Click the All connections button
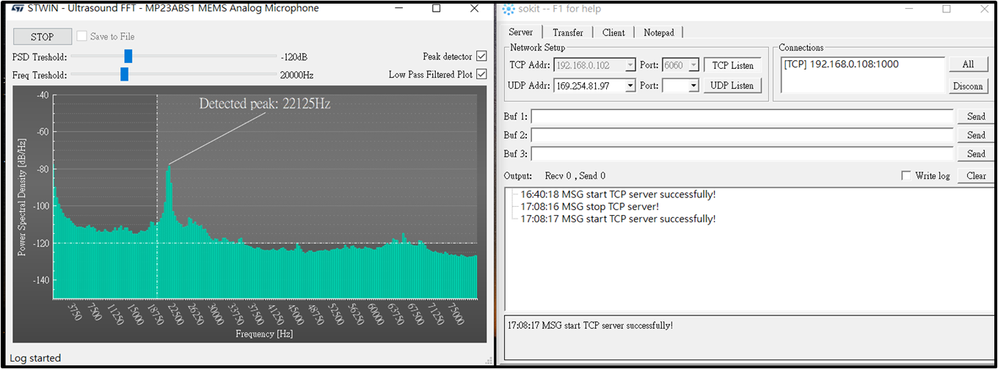This screenshot has height=369, width=998. 967,65
